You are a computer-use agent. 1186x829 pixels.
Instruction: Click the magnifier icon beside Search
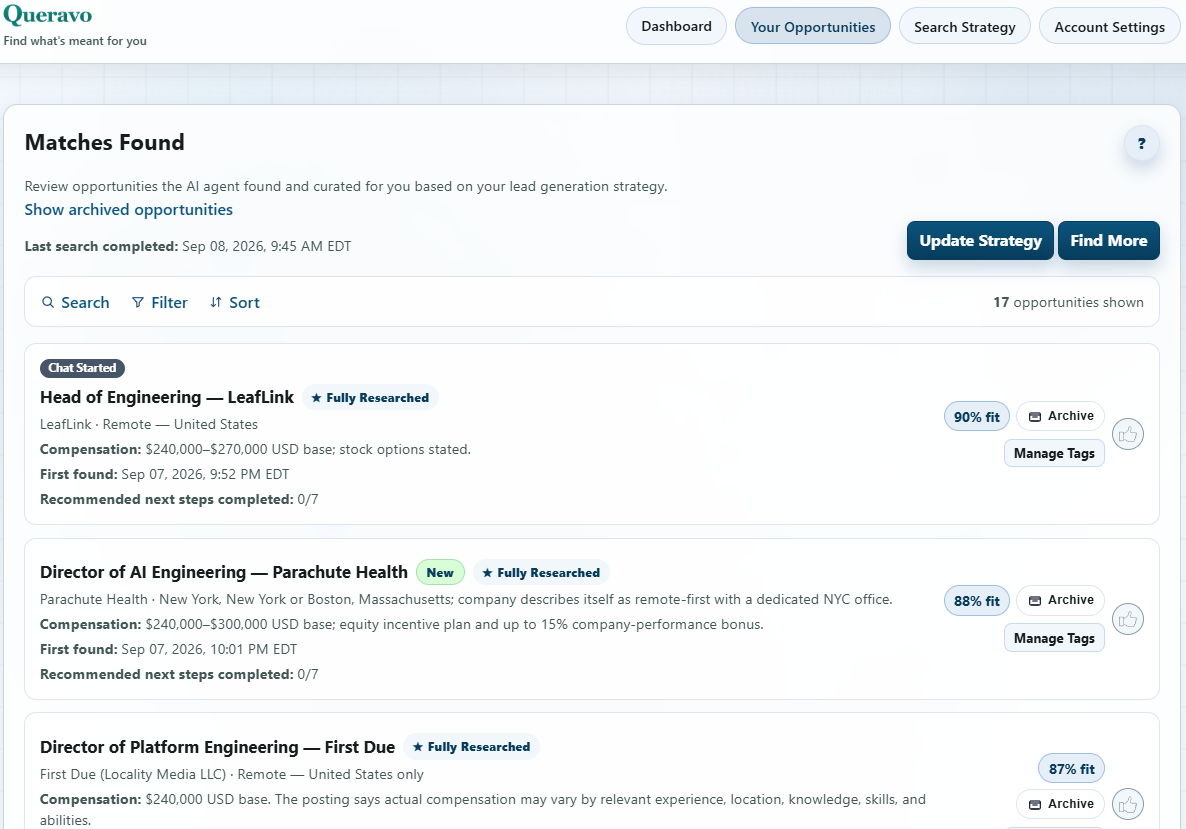click(48, 303)
